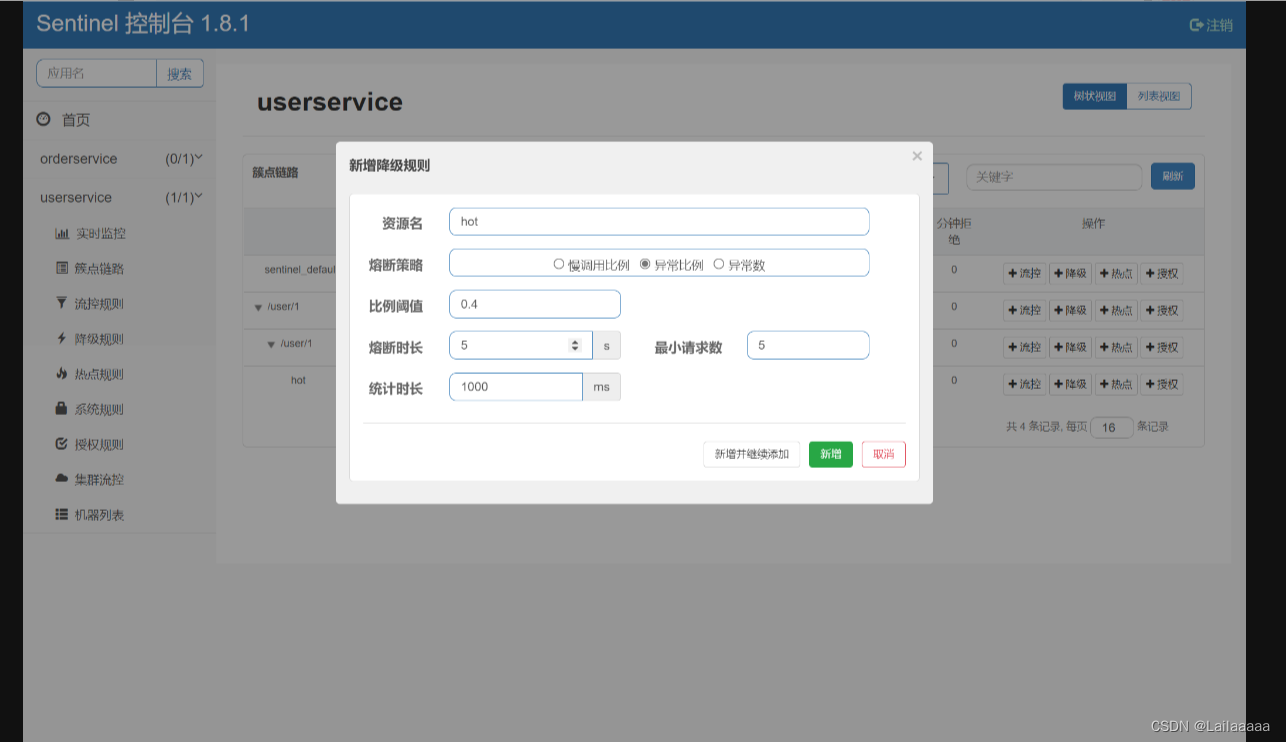Click the 最小请求数 input field
1286x742 pixels.
tap(808, 345)
